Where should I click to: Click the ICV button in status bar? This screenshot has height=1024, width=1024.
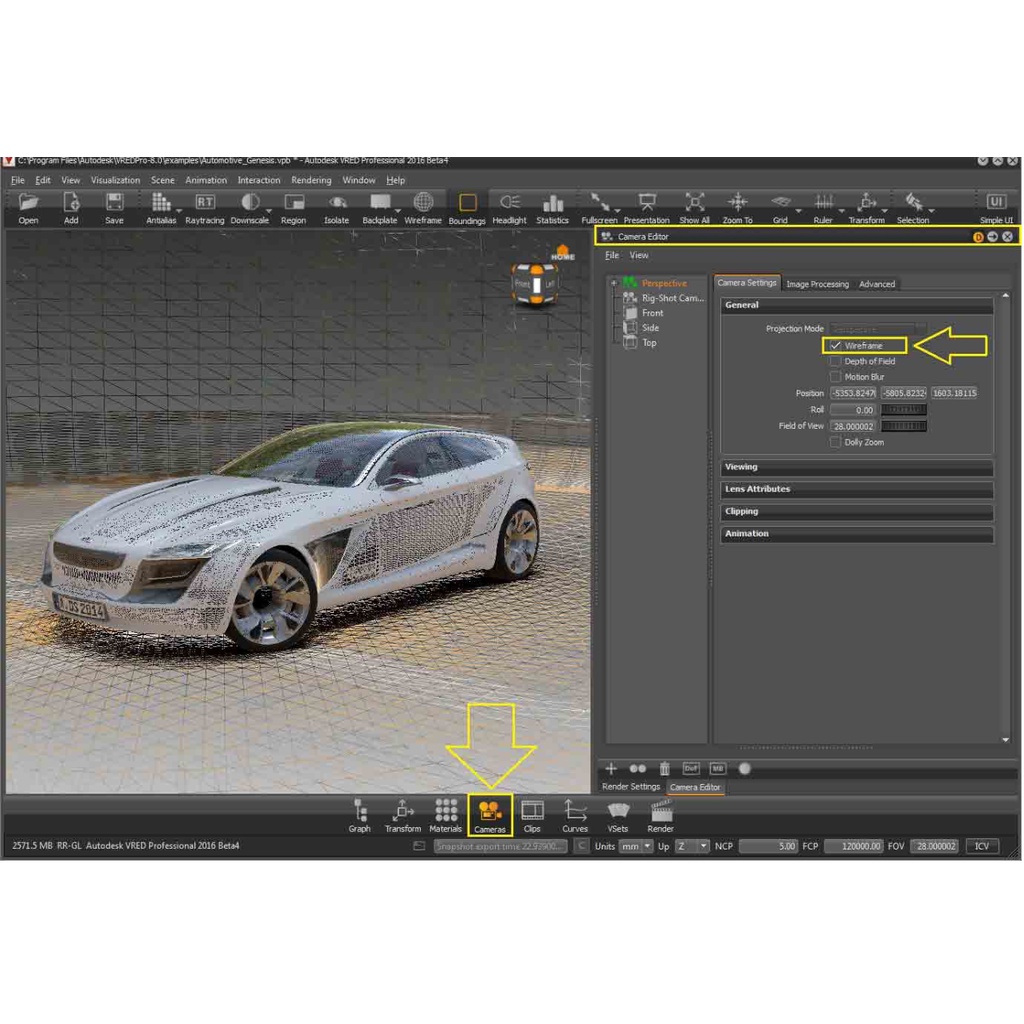click(981, 846)
